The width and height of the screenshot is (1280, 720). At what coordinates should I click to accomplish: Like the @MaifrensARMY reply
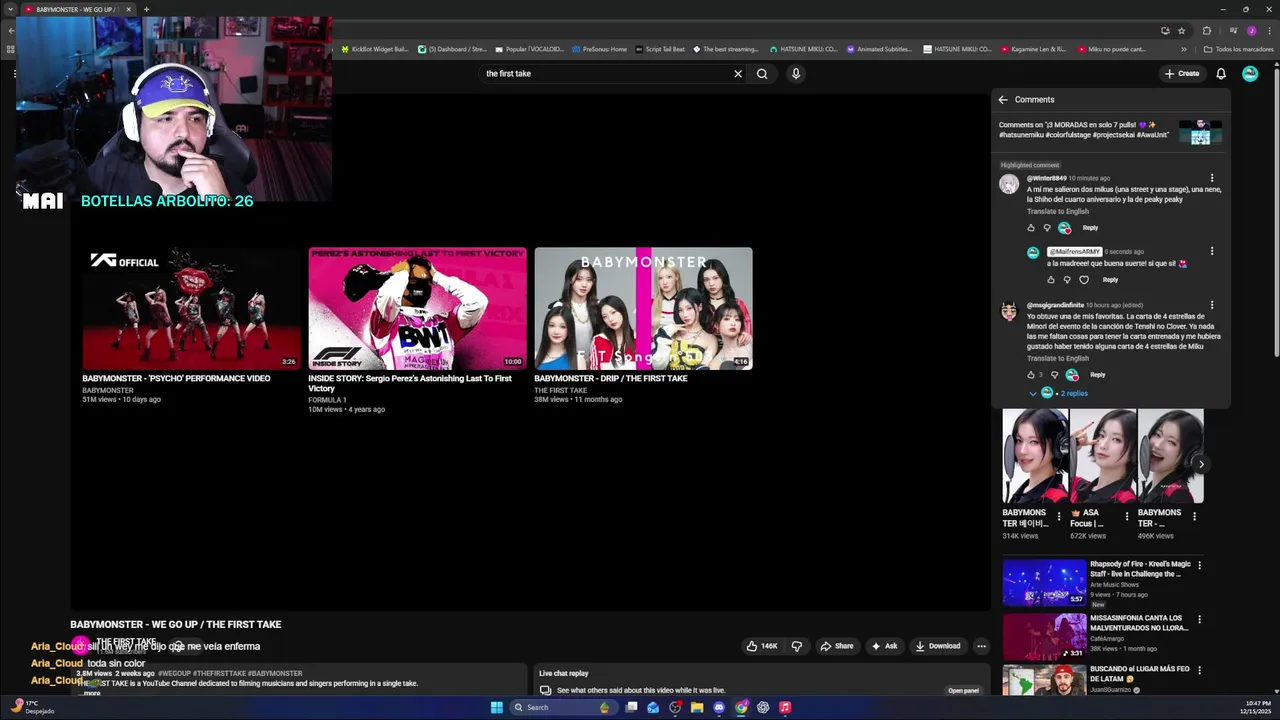(1051, 280)
